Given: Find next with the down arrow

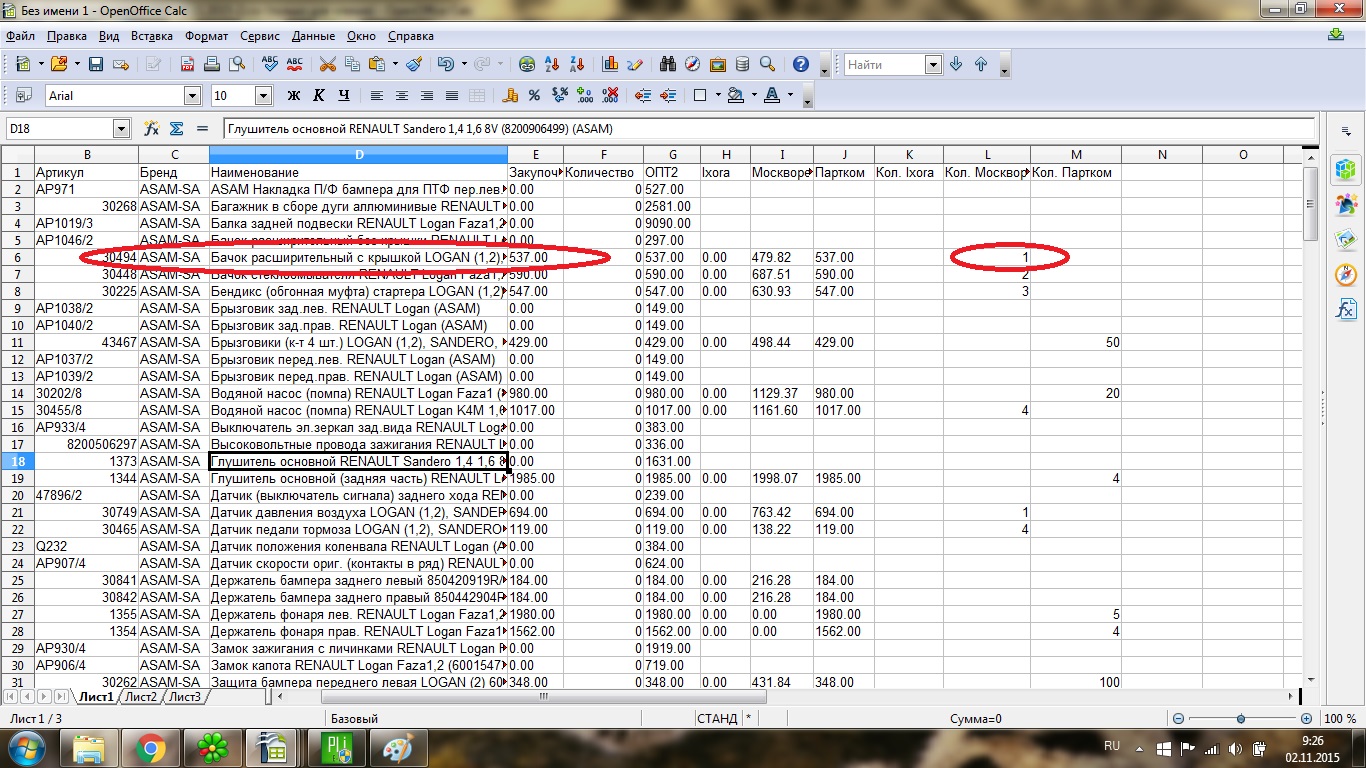Looking at the screenshot, I should pos(956,64).
